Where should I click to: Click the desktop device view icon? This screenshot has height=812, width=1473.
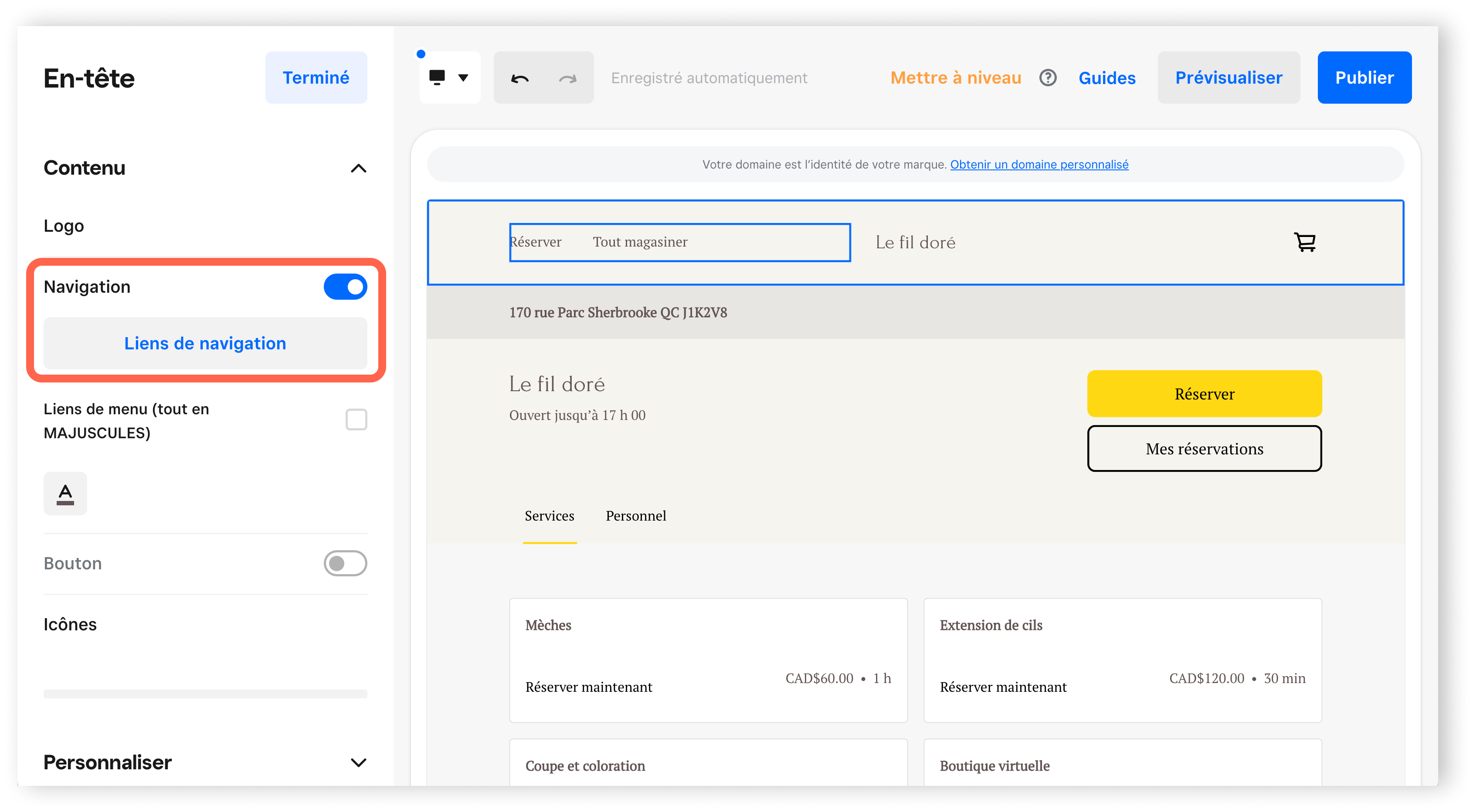438,78
